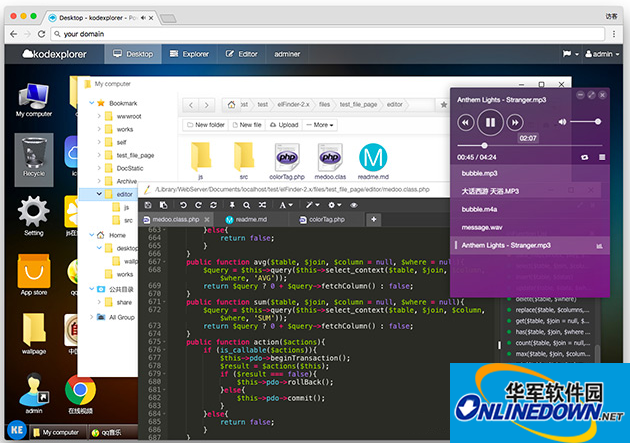Click the refresh icon in editor toolbar
Viewport: 630px width, 443px height.
point(213,205)
